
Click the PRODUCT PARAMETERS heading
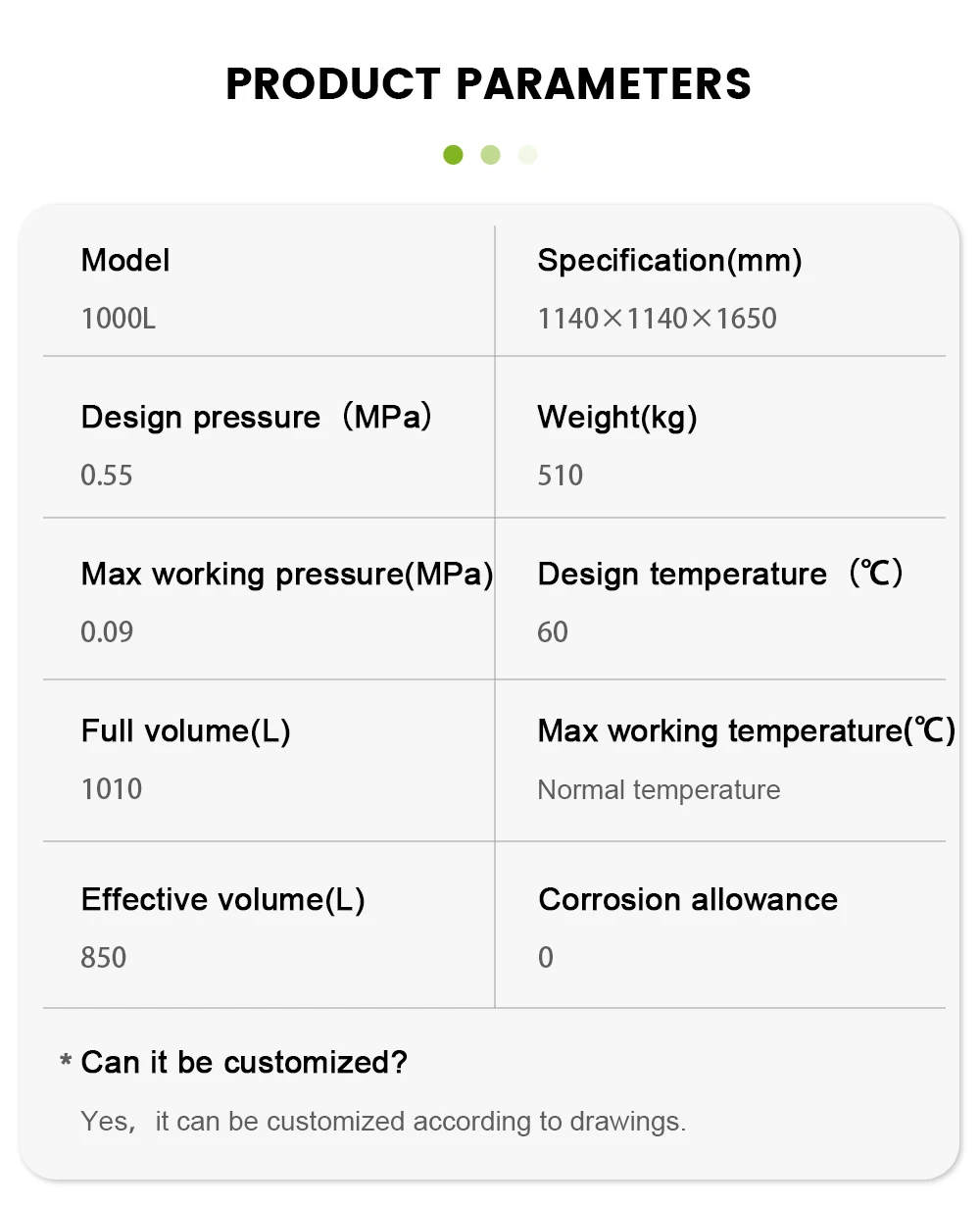pos(489,84)
